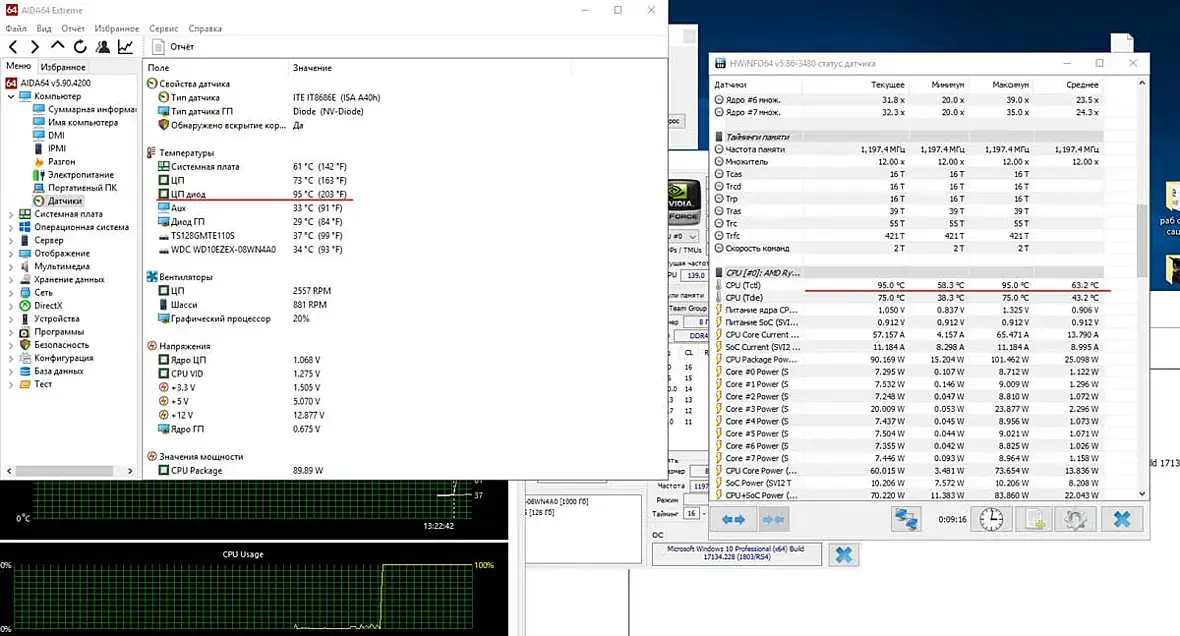1180x636 pixels.
Task: Select the IPMI tree item
Action: tap(50, 148)
